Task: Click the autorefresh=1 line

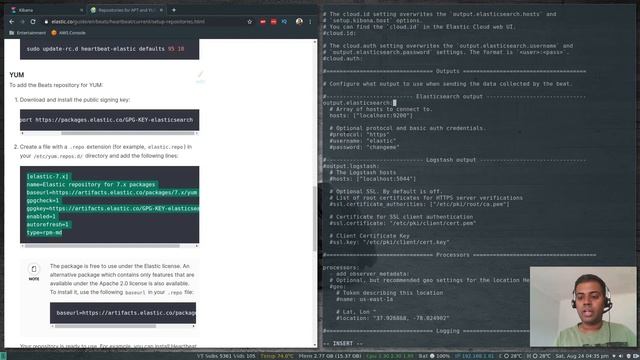Action: tap(49, 224)
